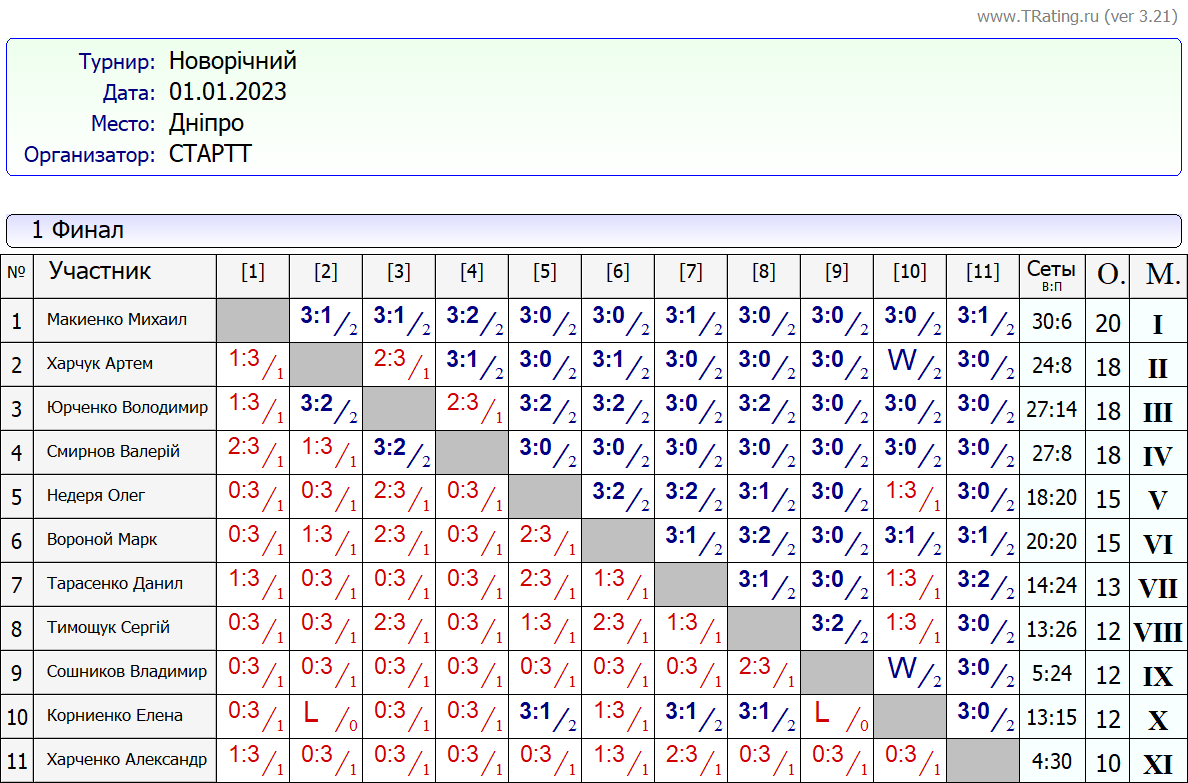Click the W result in Харчук Артем's row
The width and height of the screenshot is (1188, 783).
click(902, 362)
